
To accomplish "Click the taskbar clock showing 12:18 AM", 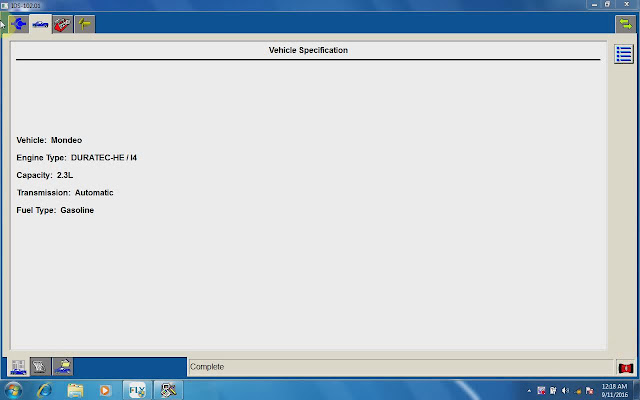I will click(x=614, y=391).
